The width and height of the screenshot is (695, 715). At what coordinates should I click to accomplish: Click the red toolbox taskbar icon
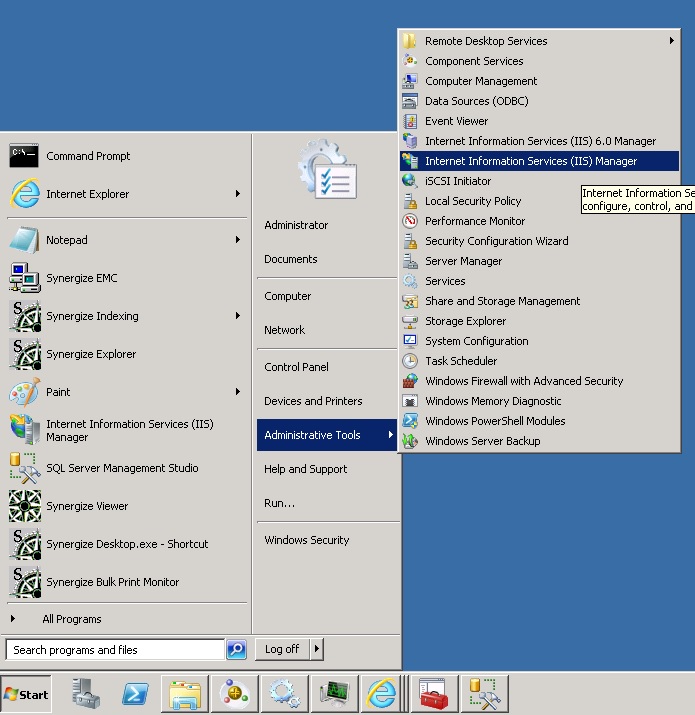coord(433,694)
